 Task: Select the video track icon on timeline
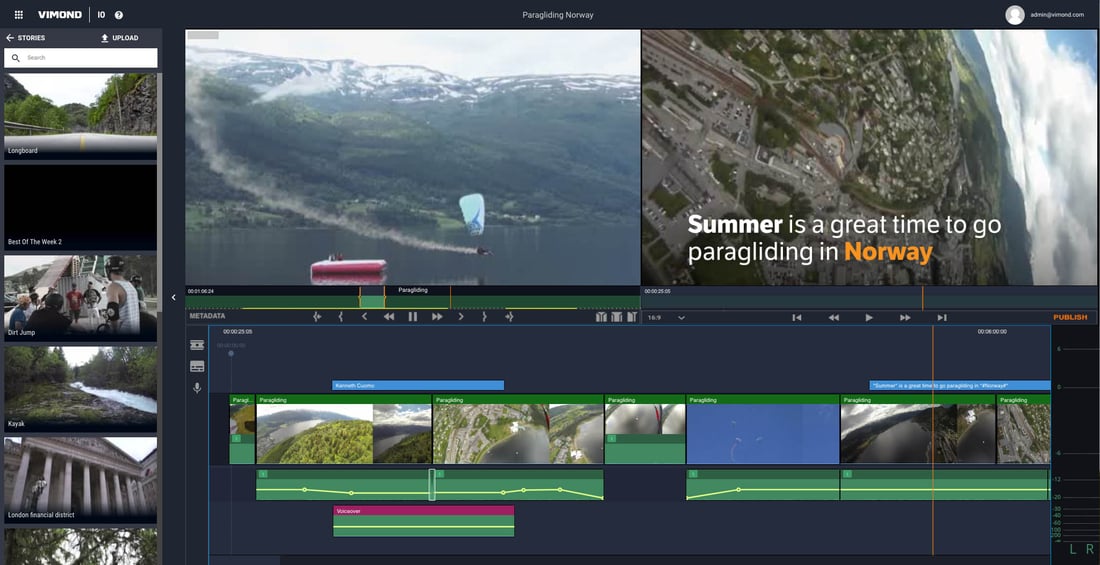197,345
